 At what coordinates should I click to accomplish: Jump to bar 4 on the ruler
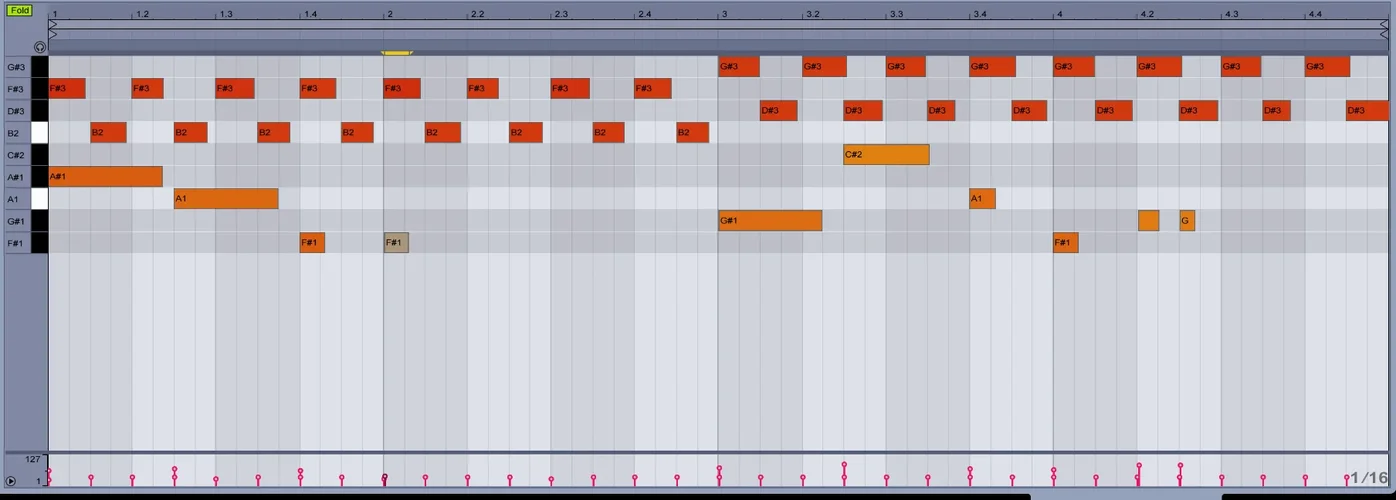click(x=1060, y=14)
